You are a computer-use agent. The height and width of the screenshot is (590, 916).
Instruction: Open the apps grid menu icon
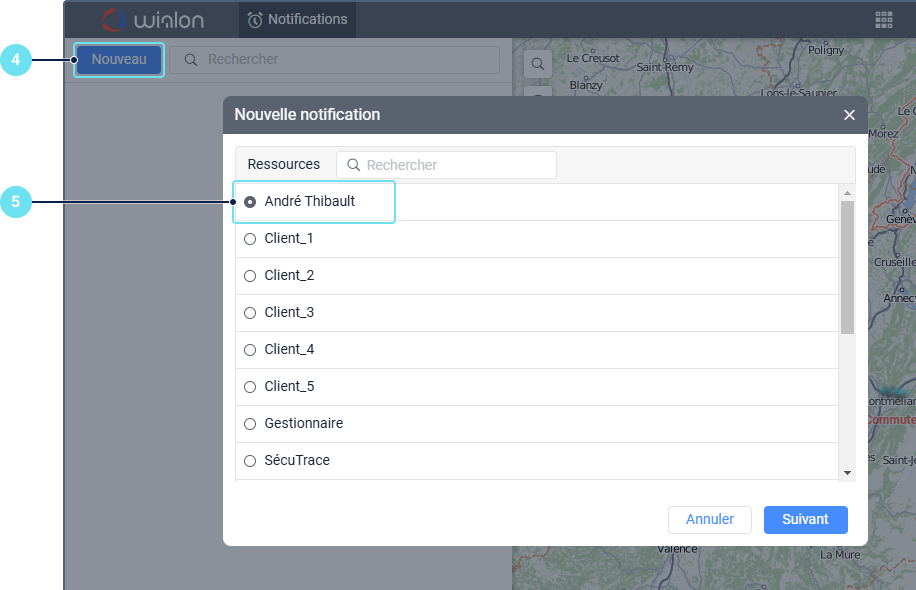pos(883,20)
